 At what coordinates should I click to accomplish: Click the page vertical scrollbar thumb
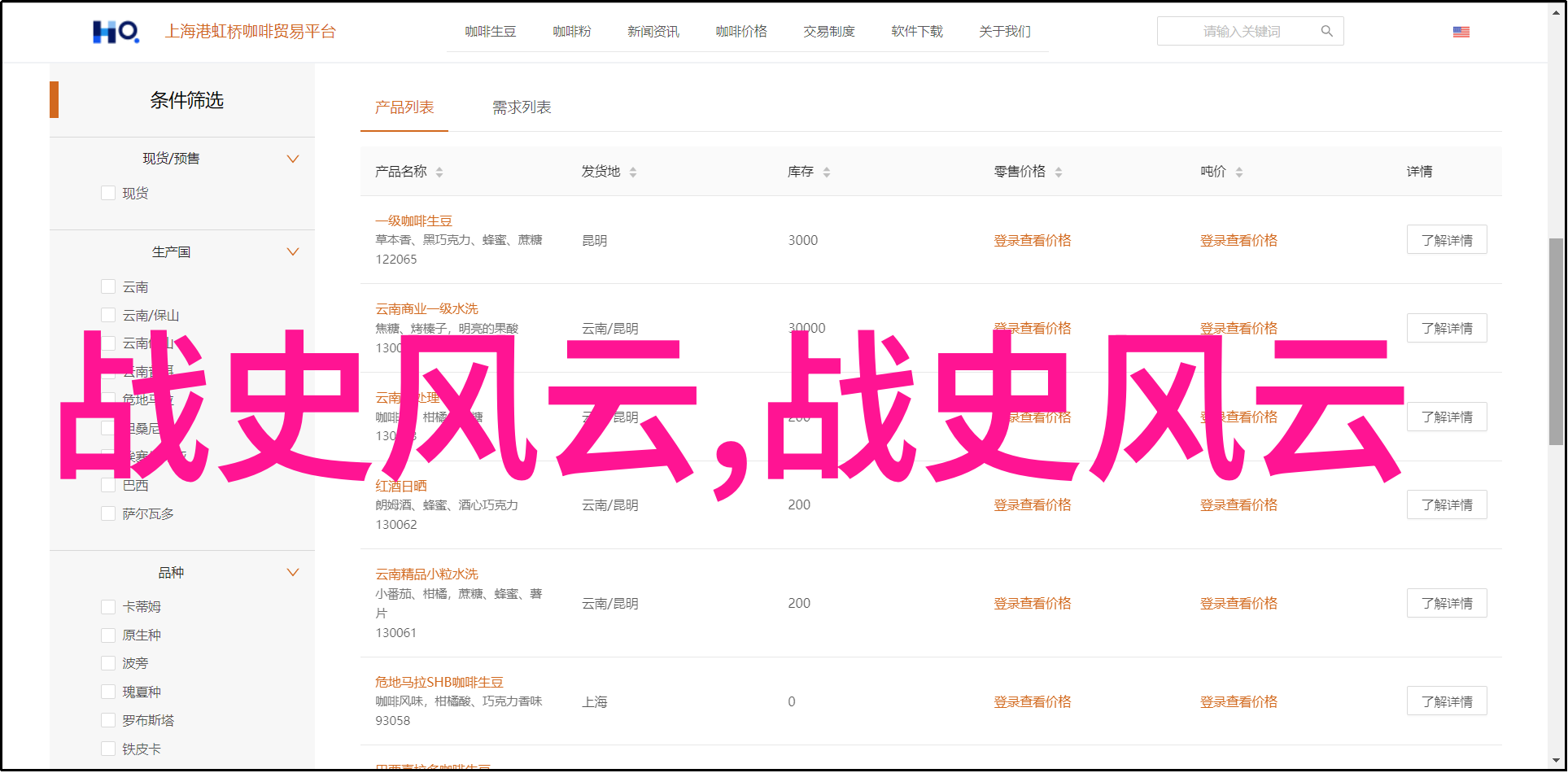coord(1556,342)
